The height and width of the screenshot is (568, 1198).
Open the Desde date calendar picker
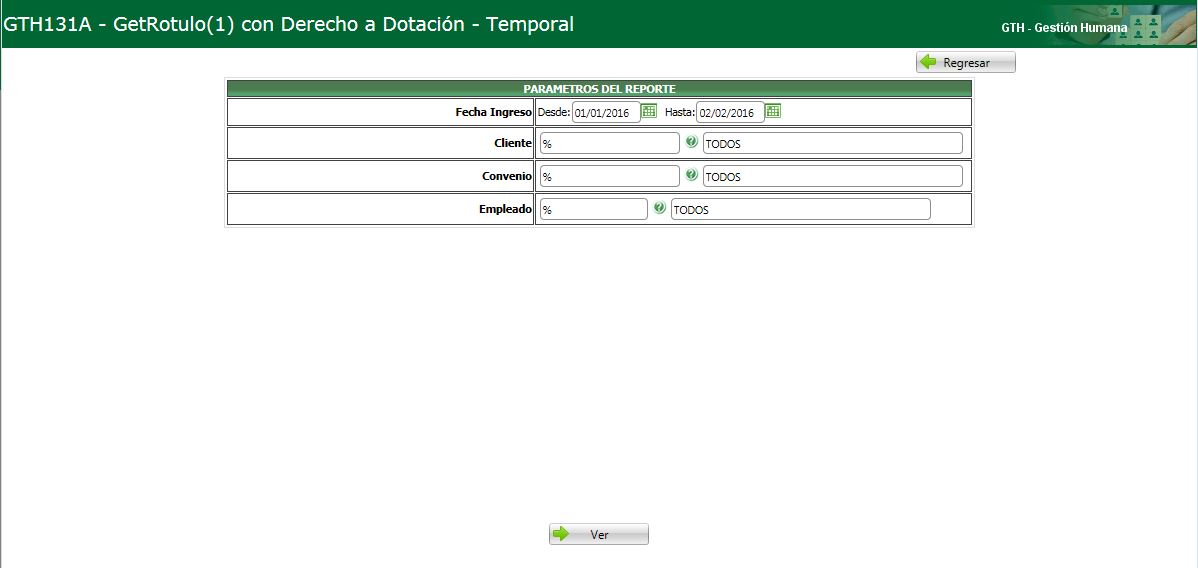click(x=649, y=111)
